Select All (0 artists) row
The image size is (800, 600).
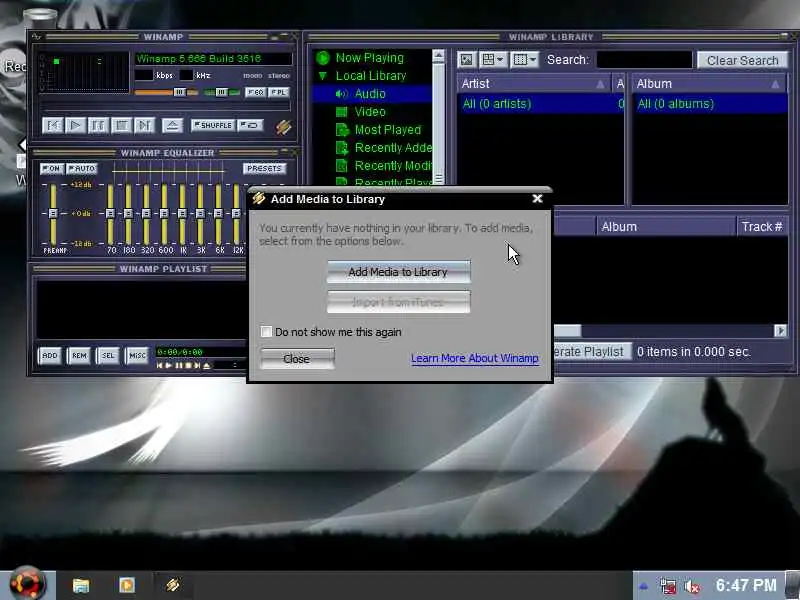tap(540, 104)
